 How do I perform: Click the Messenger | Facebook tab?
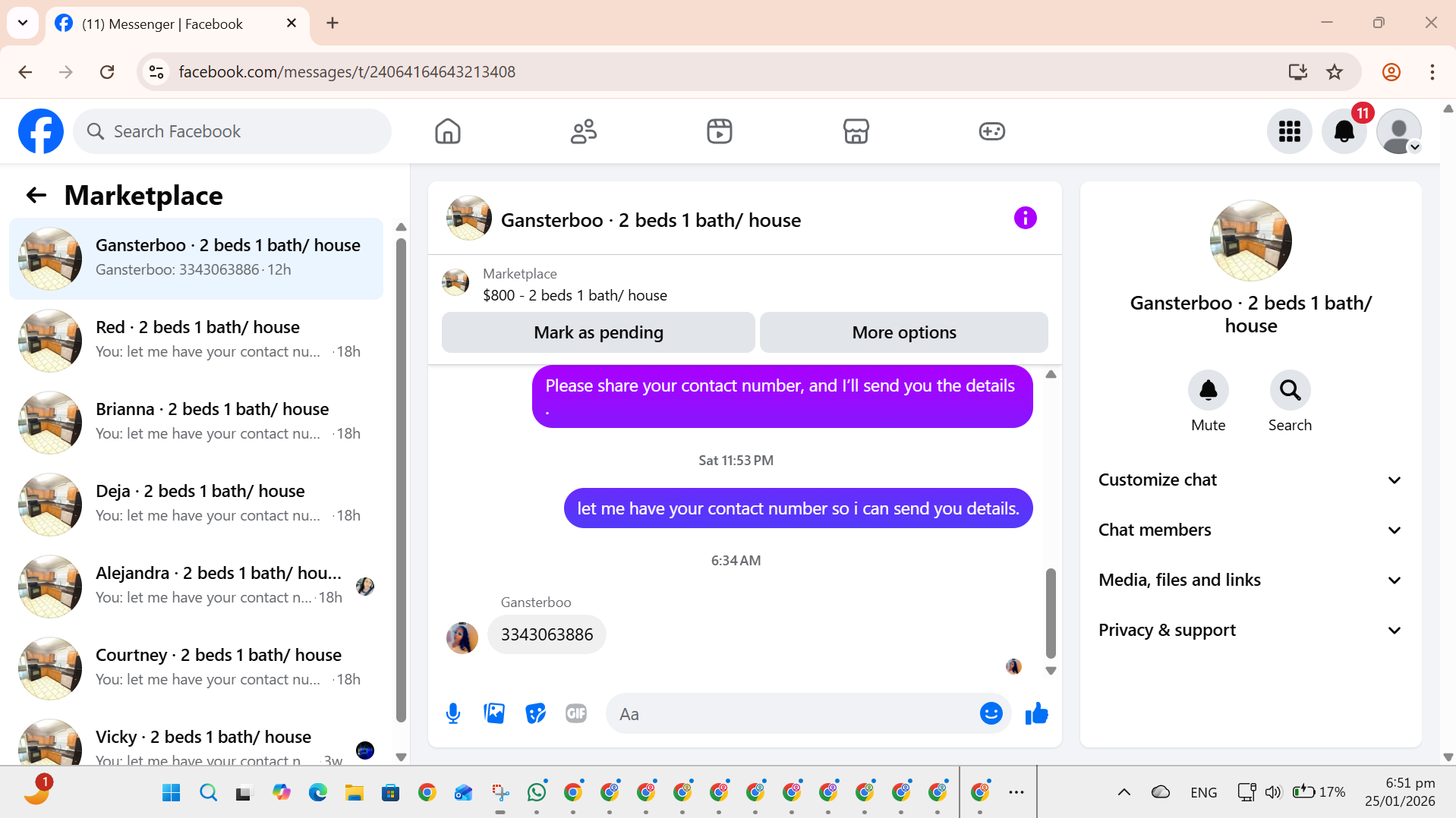(177, 24)
